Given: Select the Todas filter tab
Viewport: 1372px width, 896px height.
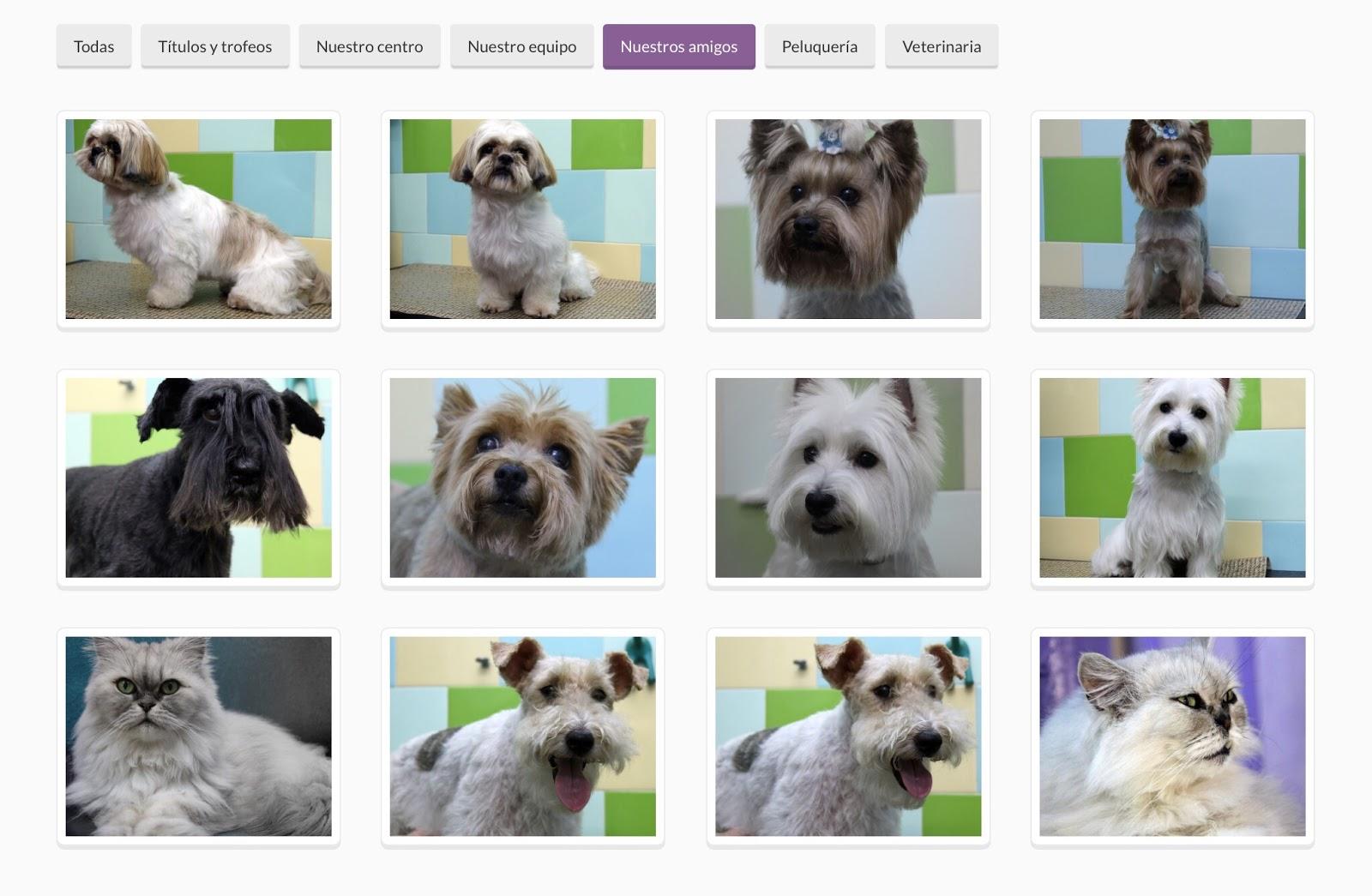Looking at the screenshot, I should tap(93, 46).
